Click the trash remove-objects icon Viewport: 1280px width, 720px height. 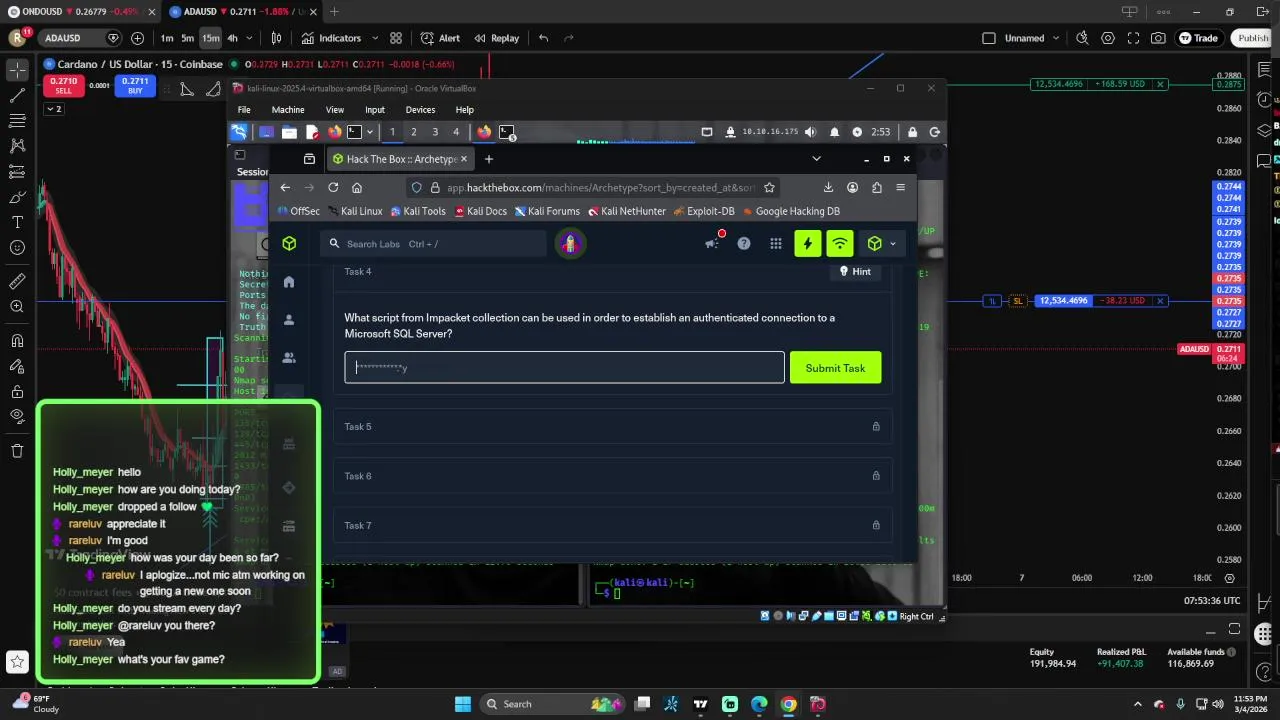[17, 451]
